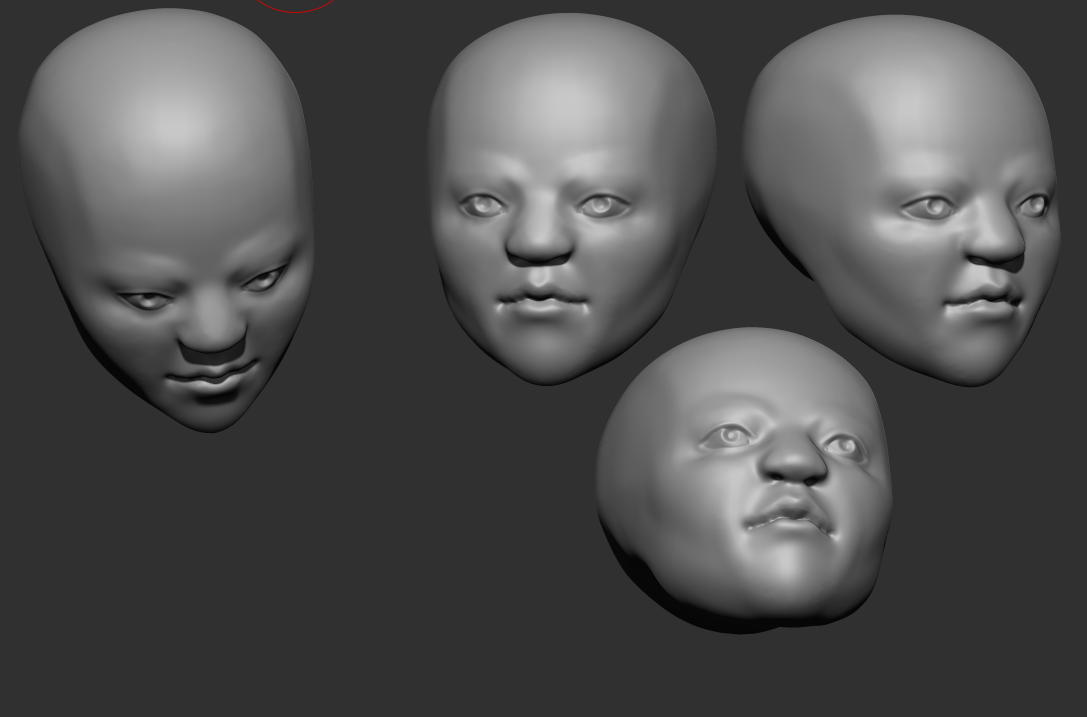
Task: Click the mouth of the upward-looking bottom head
Action: (790, 517)
